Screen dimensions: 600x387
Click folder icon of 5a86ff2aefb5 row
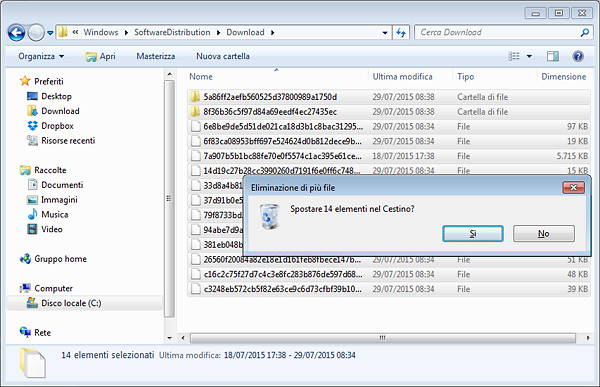(195, 97)
